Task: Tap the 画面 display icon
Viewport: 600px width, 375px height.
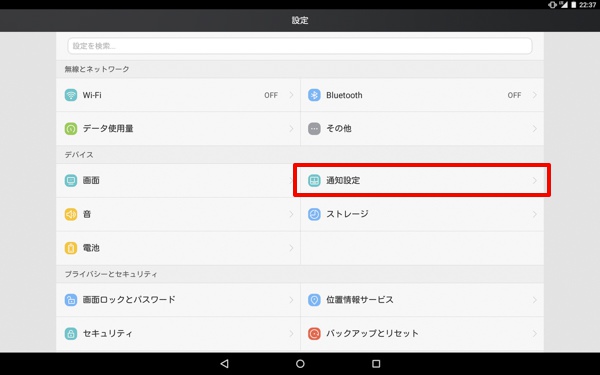Action: pyautogui.click(x=71, y=180)
